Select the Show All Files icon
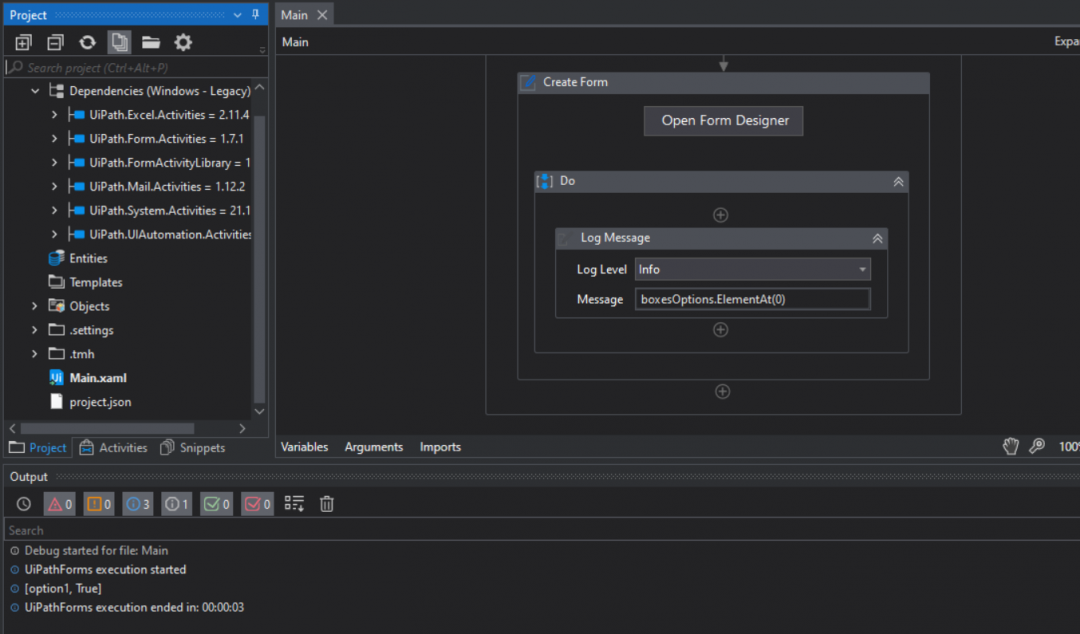The width and height of the screenshot is (1080, 634). tap(119, 42)
